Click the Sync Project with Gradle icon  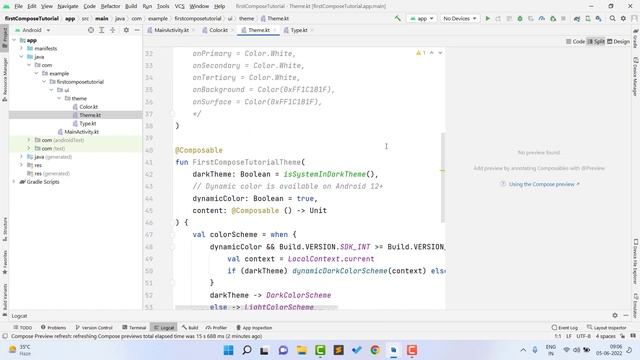(x=577, y=18)
